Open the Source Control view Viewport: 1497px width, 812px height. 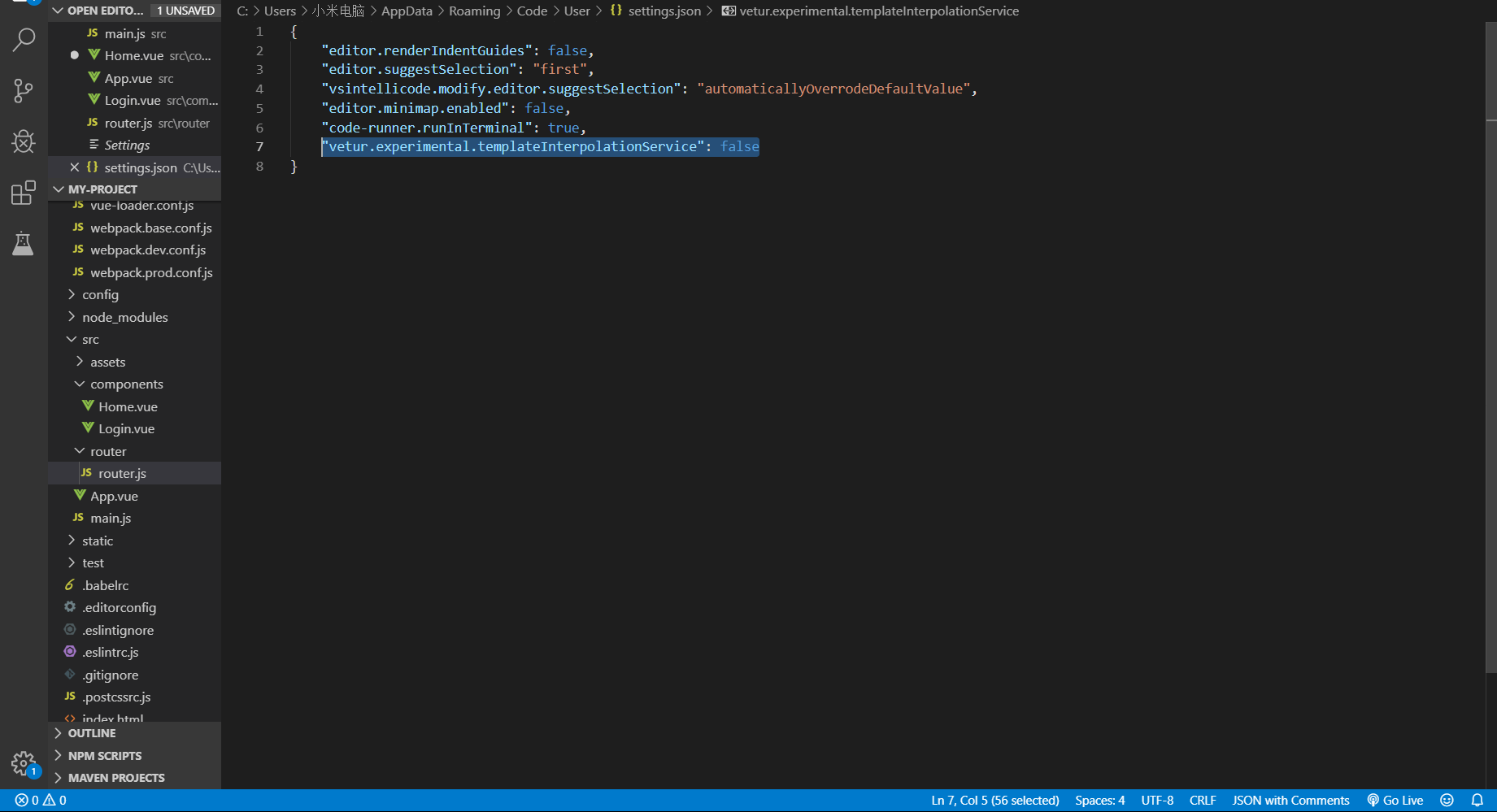(x=23, y=90)
